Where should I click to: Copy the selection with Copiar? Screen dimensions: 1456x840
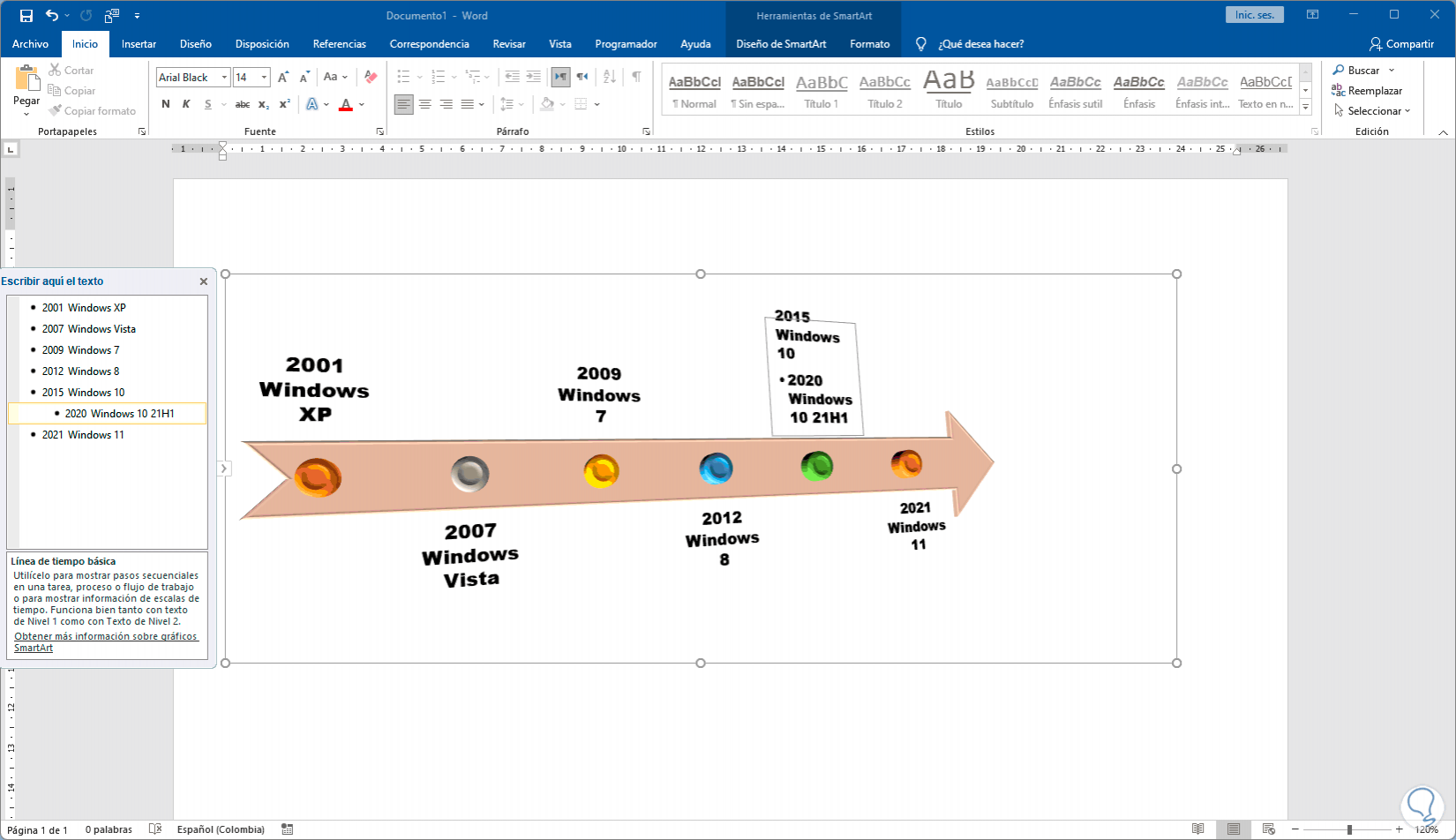coord(71,91)
